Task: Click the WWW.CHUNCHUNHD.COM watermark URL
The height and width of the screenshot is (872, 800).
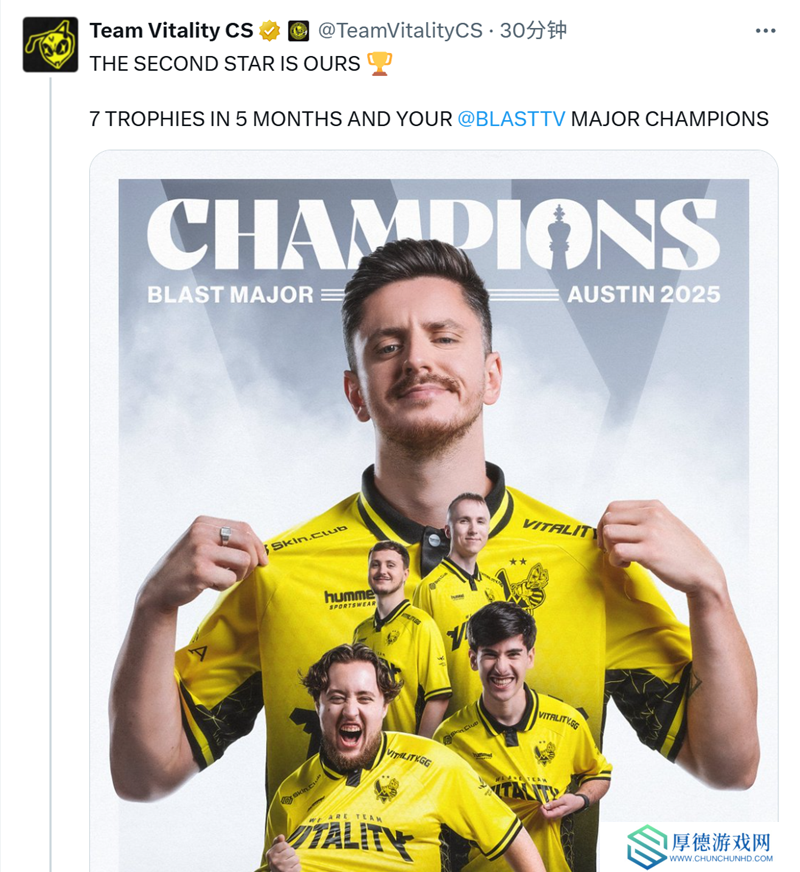Action: coord(721,859)
